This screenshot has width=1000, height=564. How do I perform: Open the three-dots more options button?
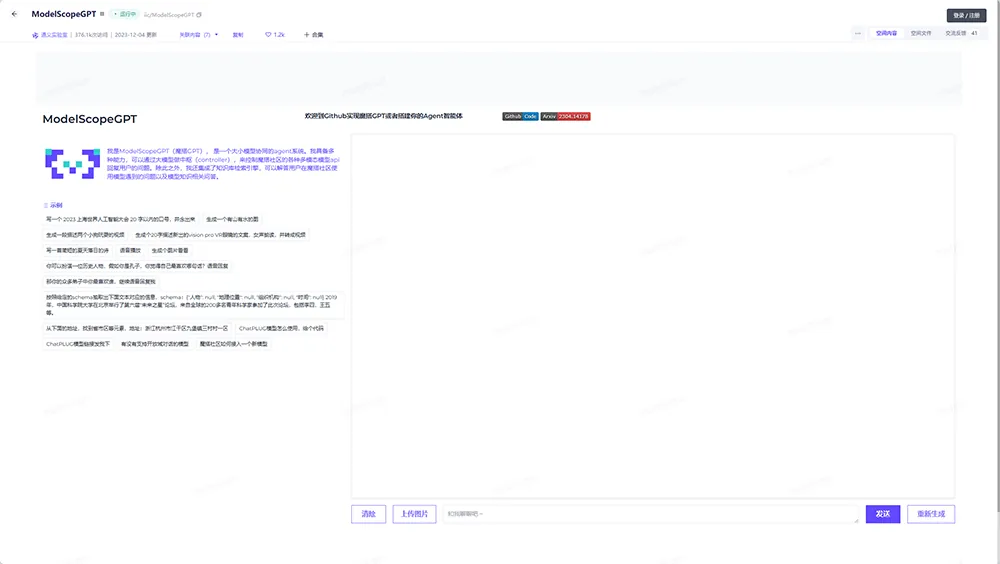858,33
